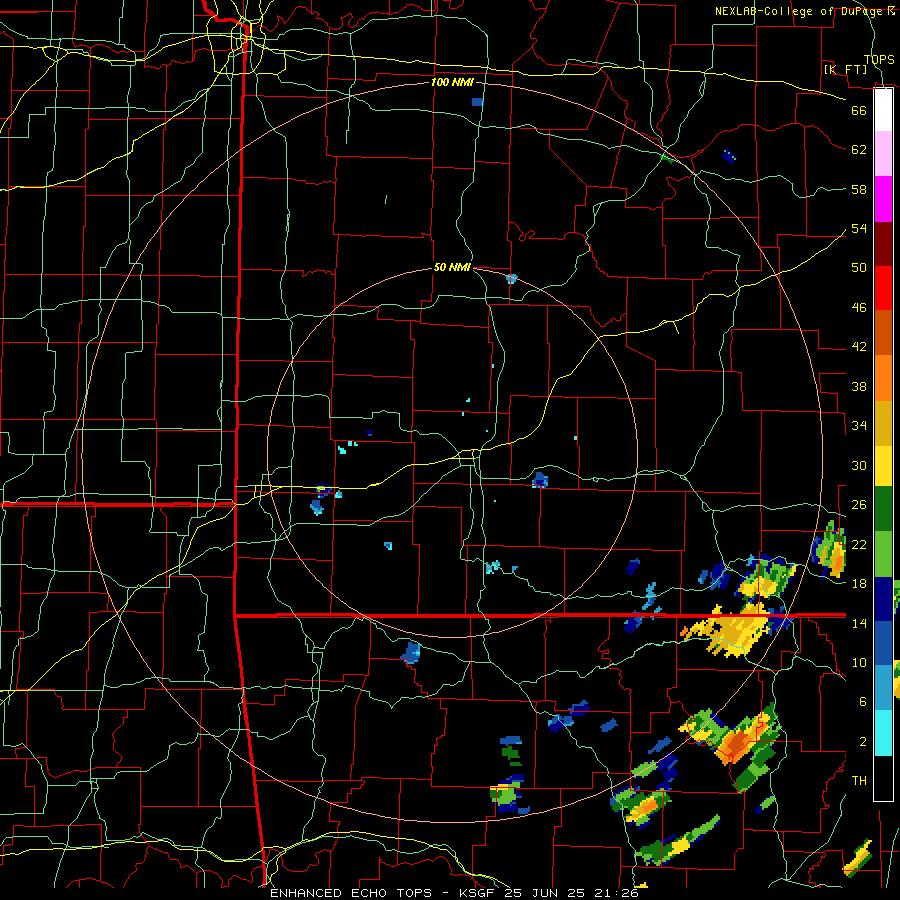The image size is (900, 900).
Task: Click the '54' scale label
Action: coord(859,228)
